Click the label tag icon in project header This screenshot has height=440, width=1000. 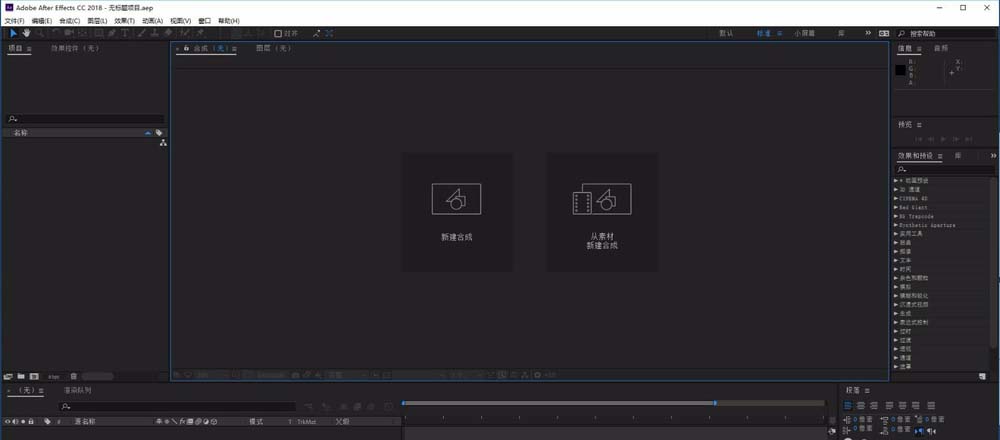[x=159, y=133]
